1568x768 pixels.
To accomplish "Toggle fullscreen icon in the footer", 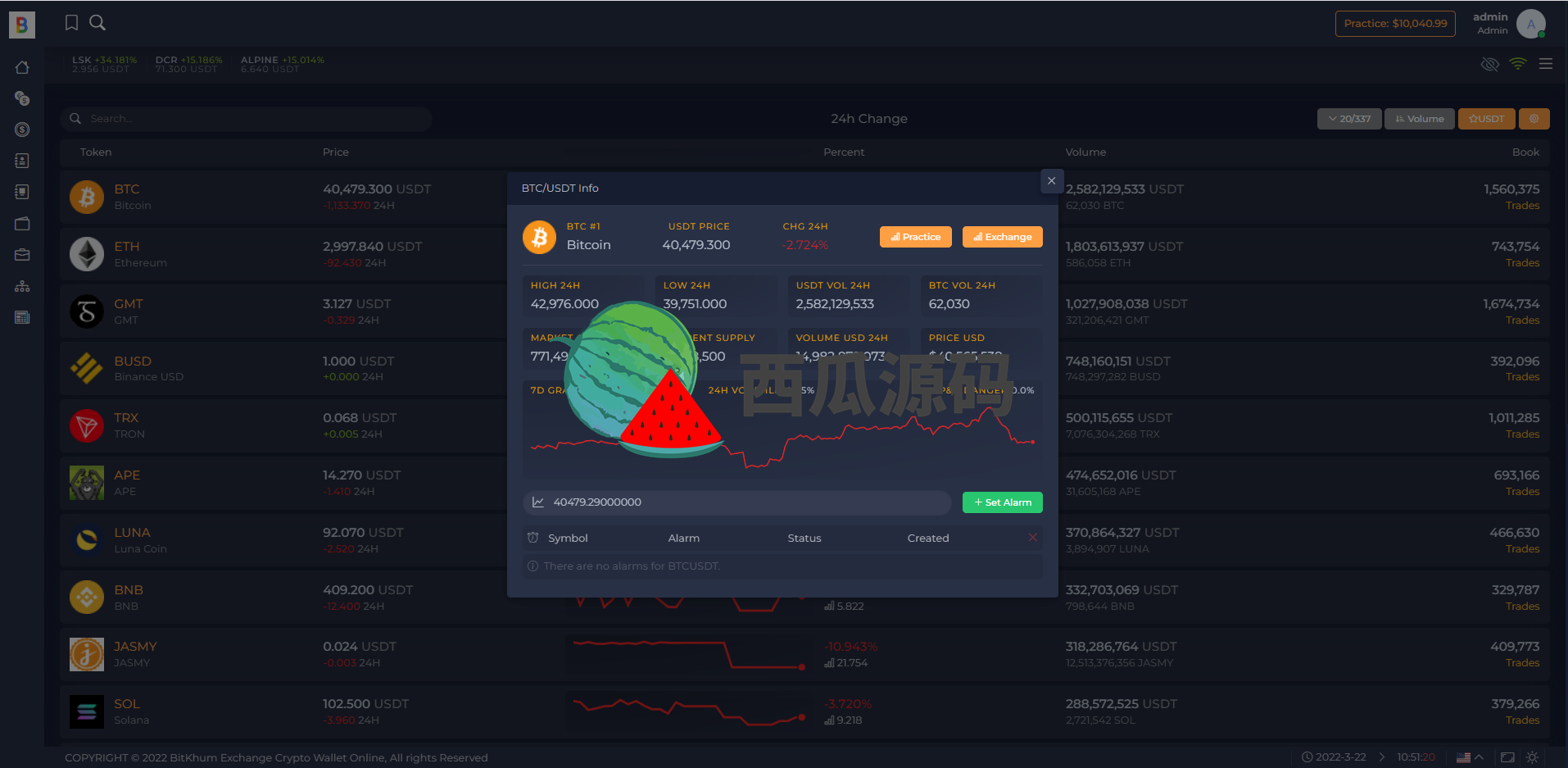I will pyautogui.click(x=1507, y=757).
